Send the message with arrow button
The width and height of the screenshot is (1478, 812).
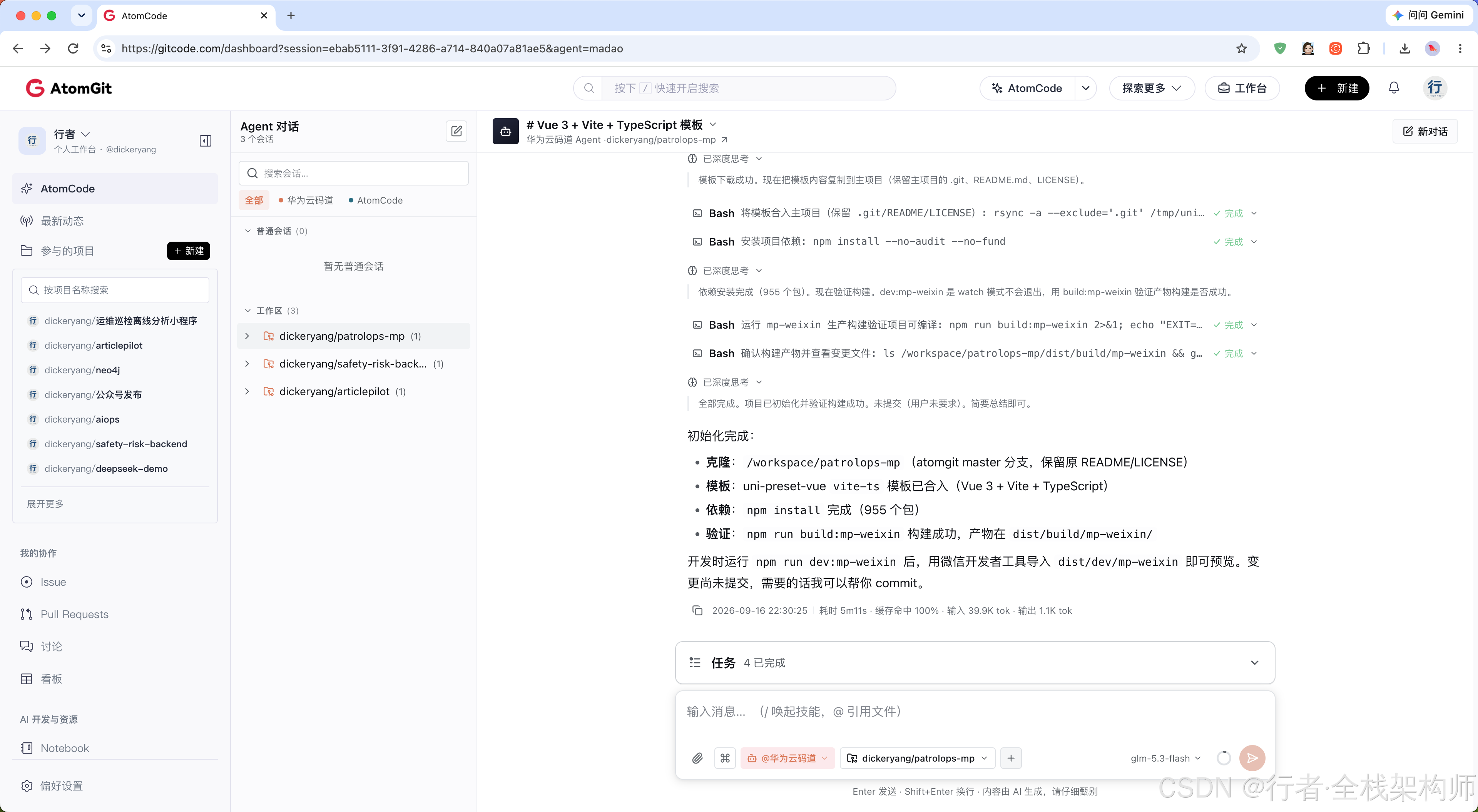click(1252, 758)
